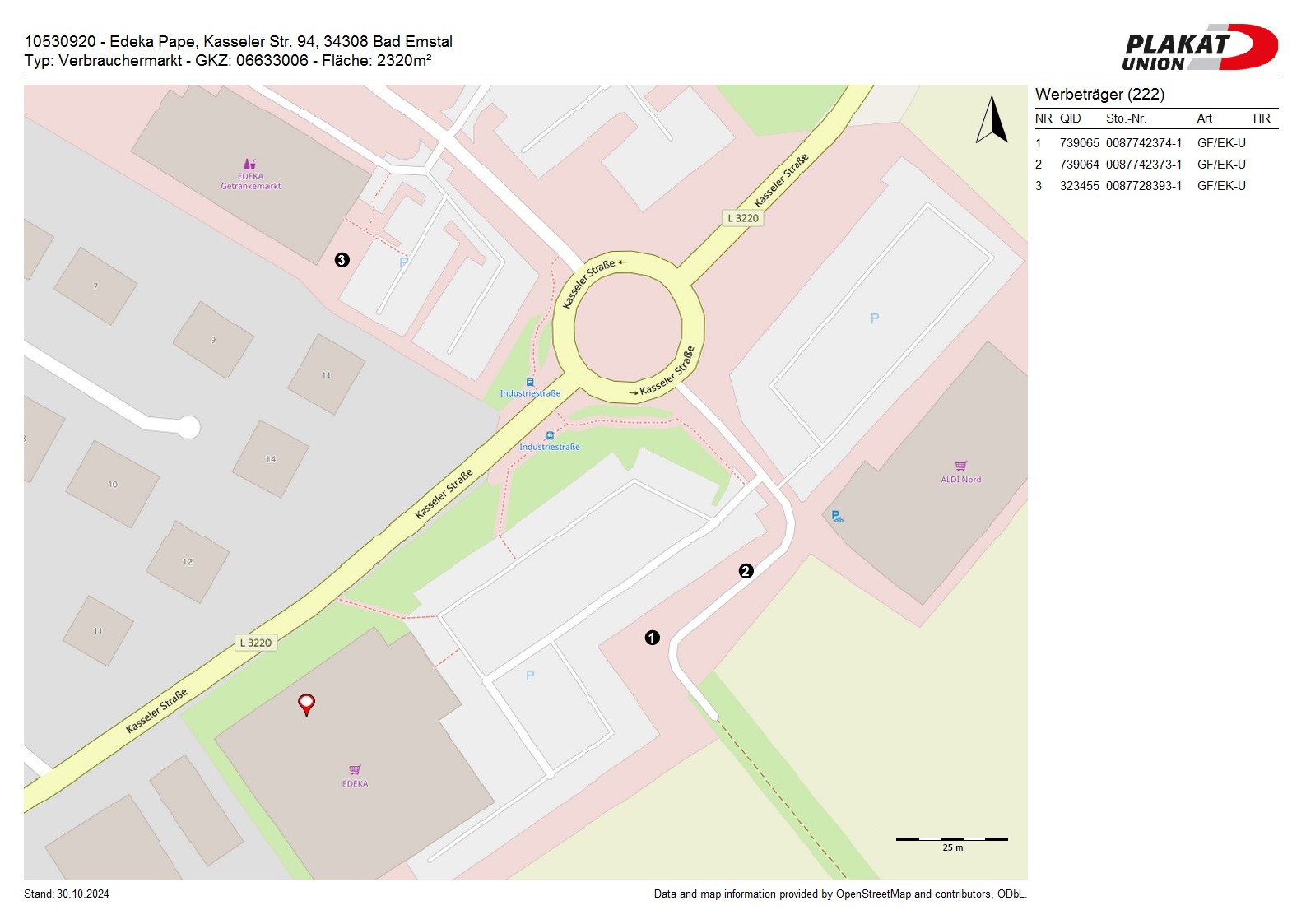The height and width of the screenshot is (924, 1306).
Task: Click the bicycle parking icon near ALDI
Action: coord(836,517)
